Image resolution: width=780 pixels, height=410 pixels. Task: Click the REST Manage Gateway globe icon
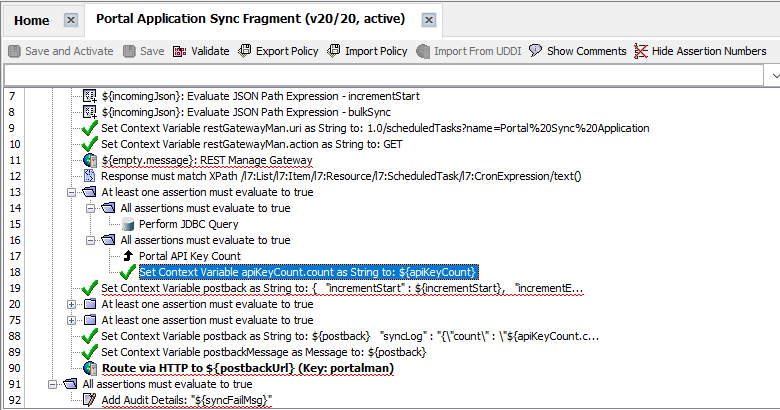[90, 160]
